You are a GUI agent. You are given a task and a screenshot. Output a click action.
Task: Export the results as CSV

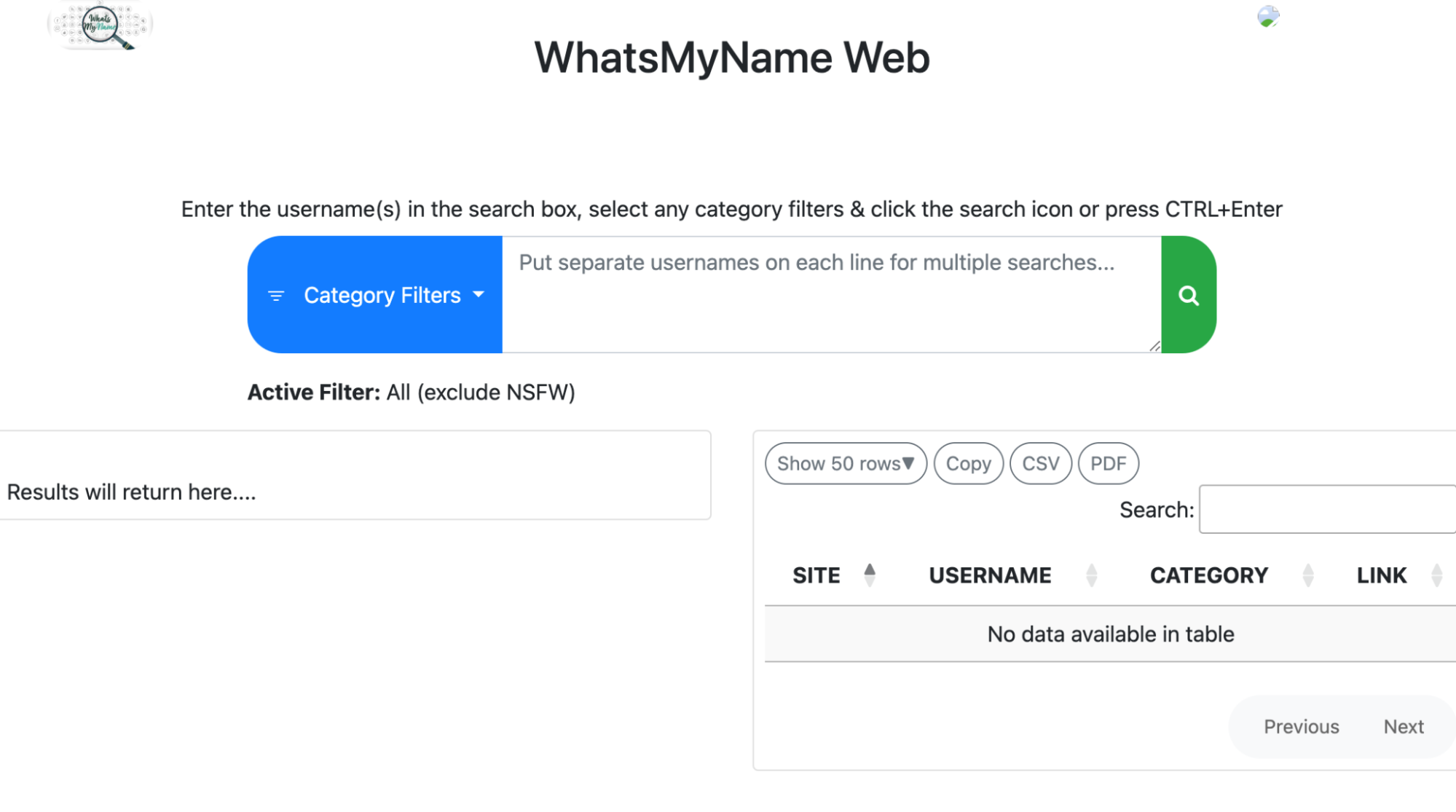pos(1040,463)
